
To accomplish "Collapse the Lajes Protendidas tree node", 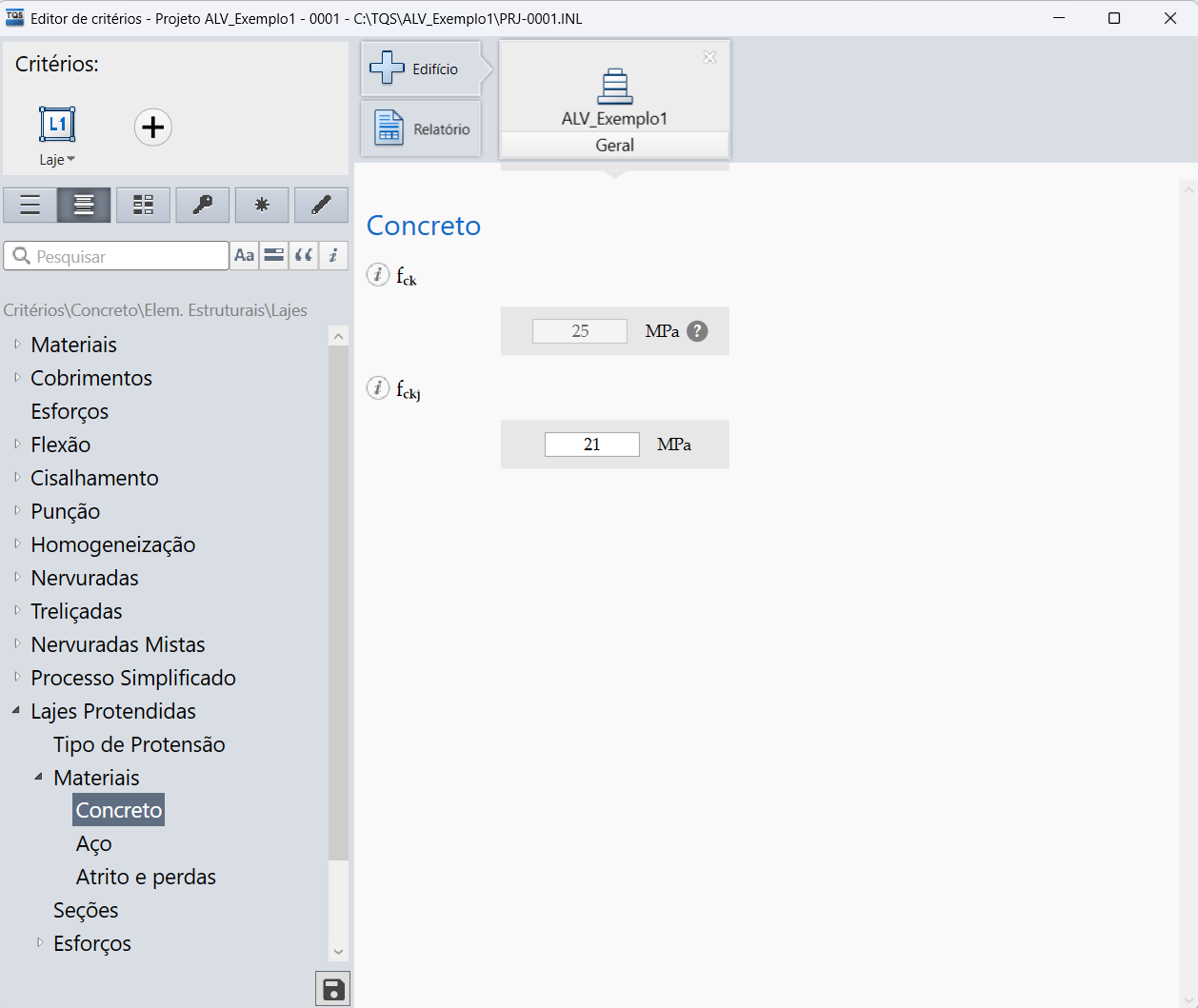I will pos(16,710).
